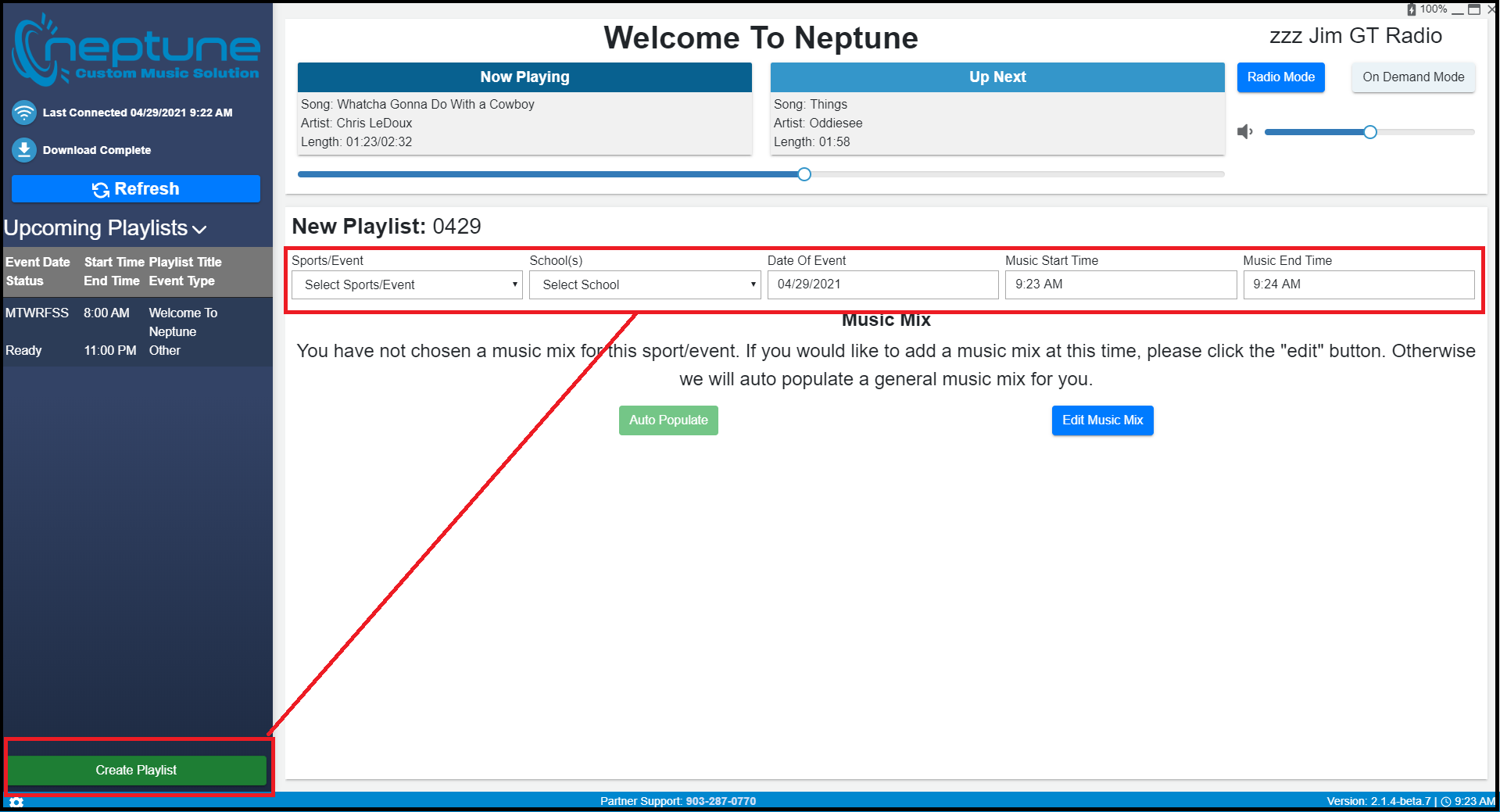The width and height of the screenshot is (1500, 812).
Task: Click the Wi-Fi last connected icon
Action: tap(24, 113)
